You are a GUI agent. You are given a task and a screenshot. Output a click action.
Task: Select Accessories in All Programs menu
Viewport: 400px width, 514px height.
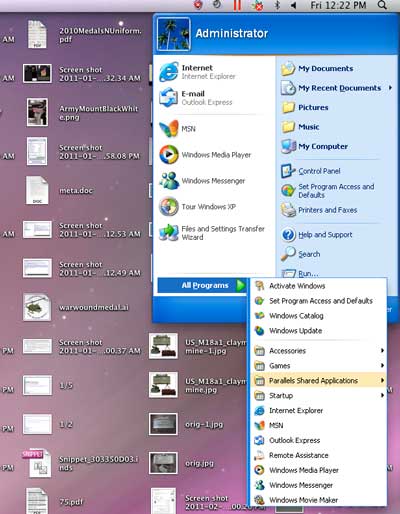[319, 351]
